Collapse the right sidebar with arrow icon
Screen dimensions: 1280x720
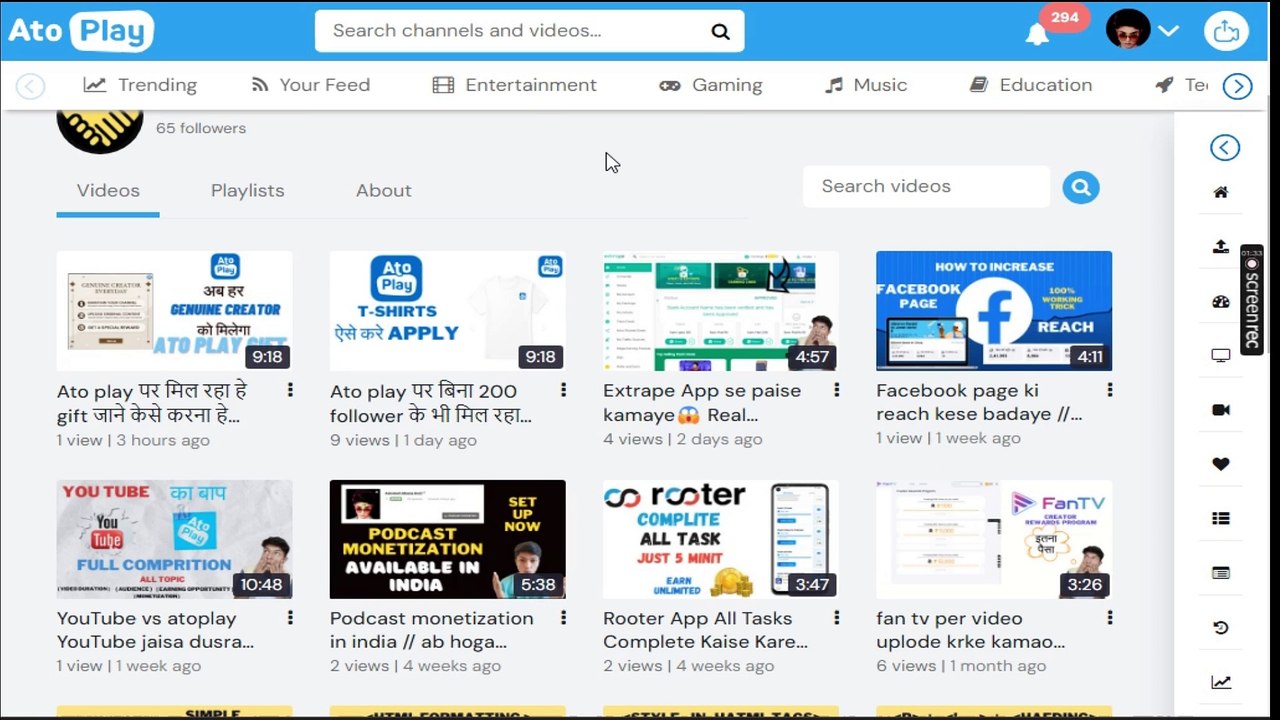pyautogui.click(x=1224, y=148)
